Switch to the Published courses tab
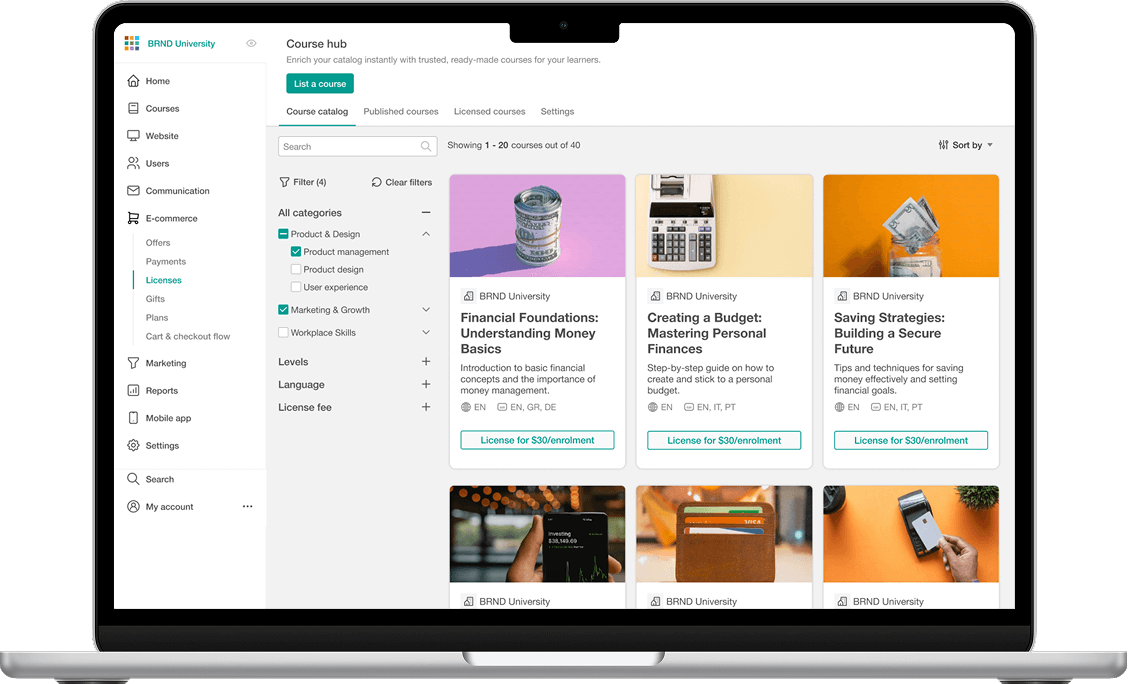Screen dimensions: 1128x684 [x=400, y=111]
